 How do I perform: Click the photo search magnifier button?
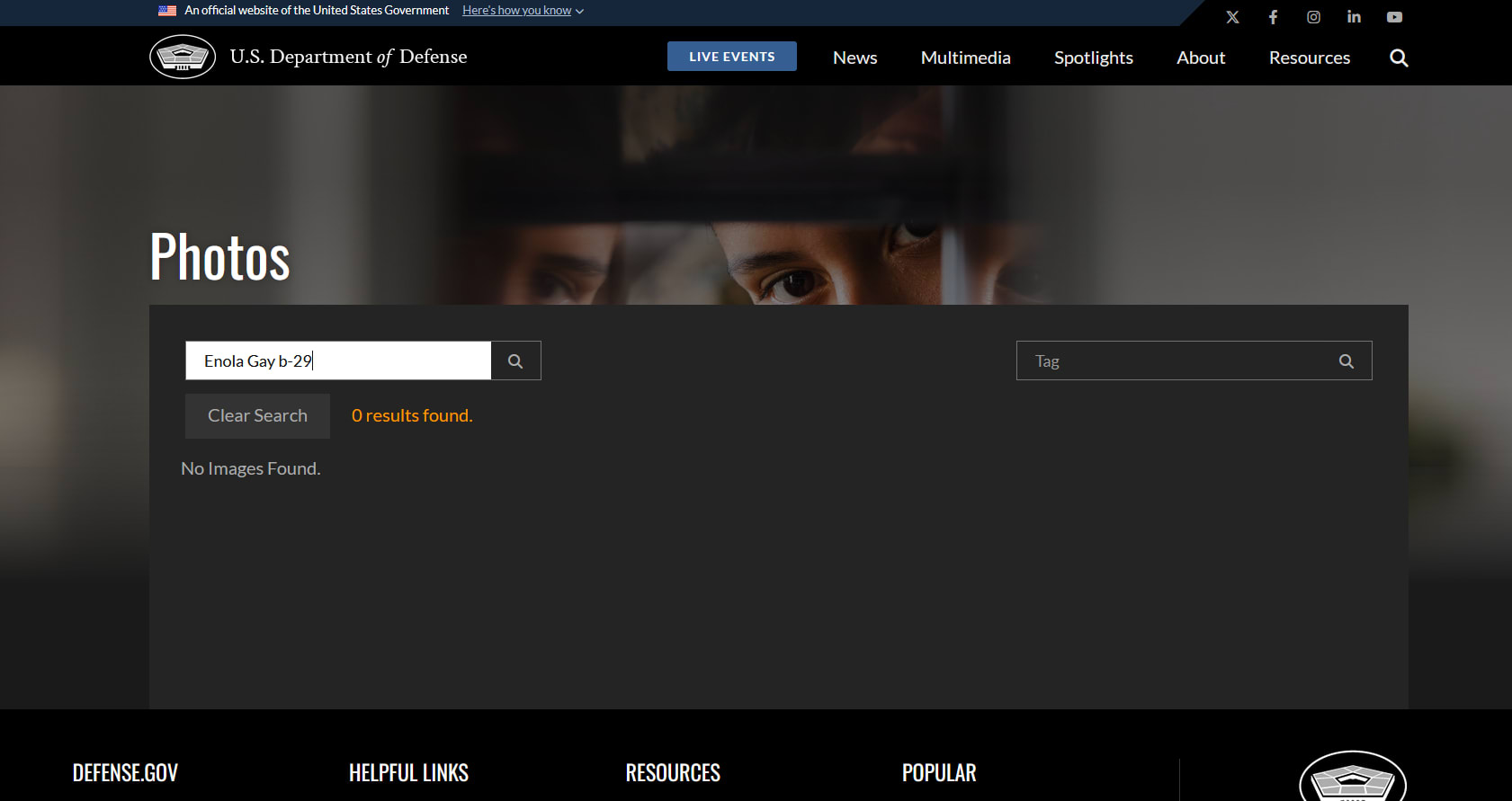[515, 360]
